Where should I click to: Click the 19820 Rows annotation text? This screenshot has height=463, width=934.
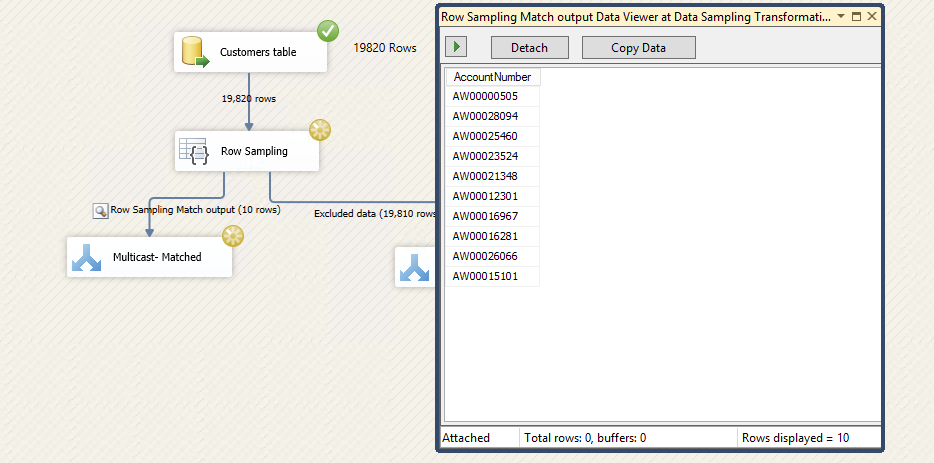[385, 47]
